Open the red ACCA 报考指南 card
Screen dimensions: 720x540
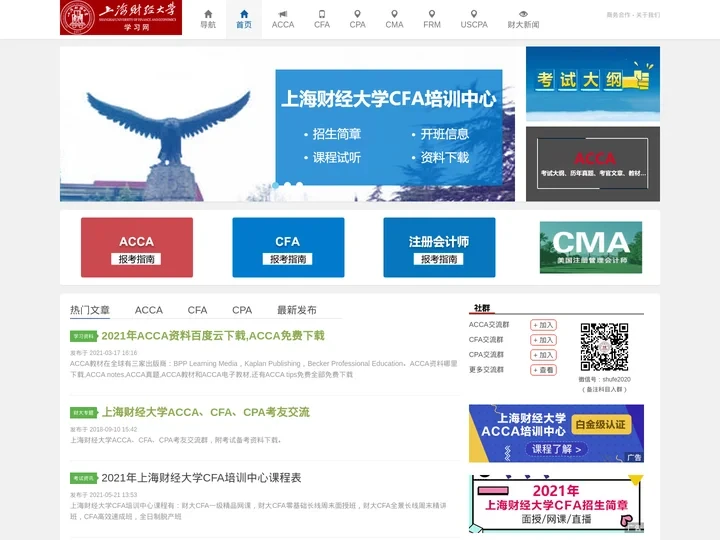point(137,247)
